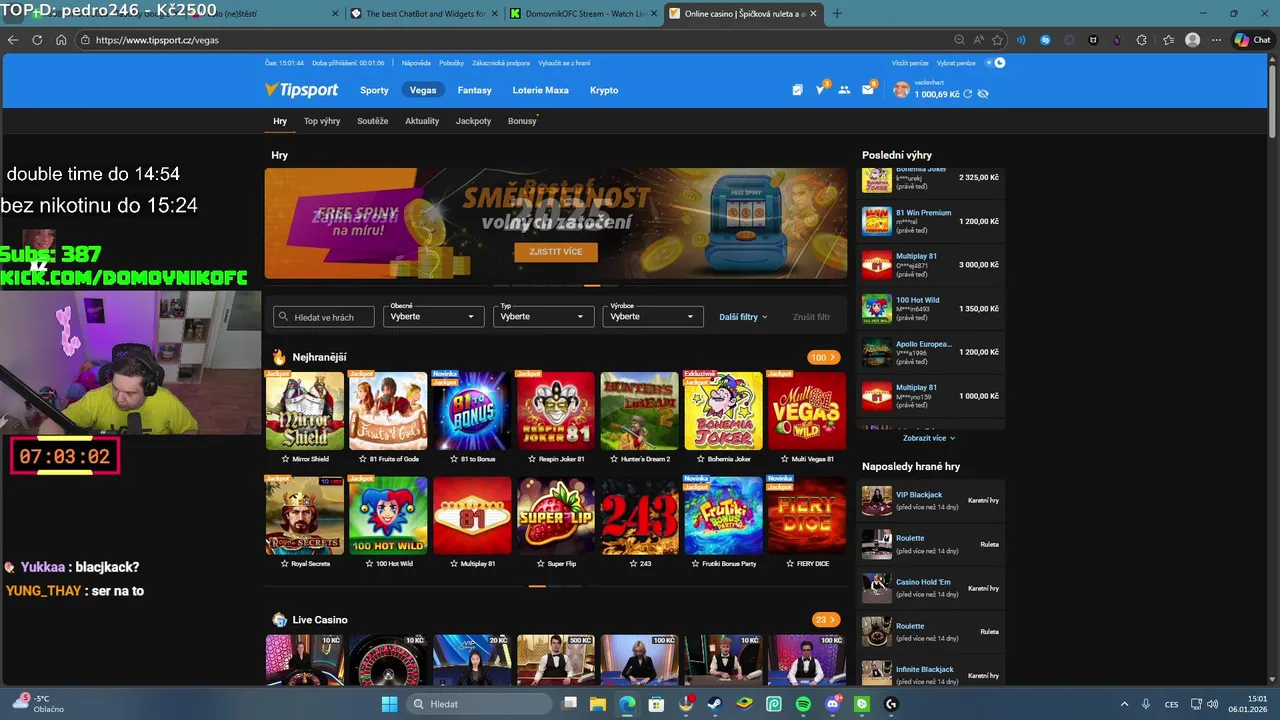Click taskbar Hledat search box

(477, 704)
